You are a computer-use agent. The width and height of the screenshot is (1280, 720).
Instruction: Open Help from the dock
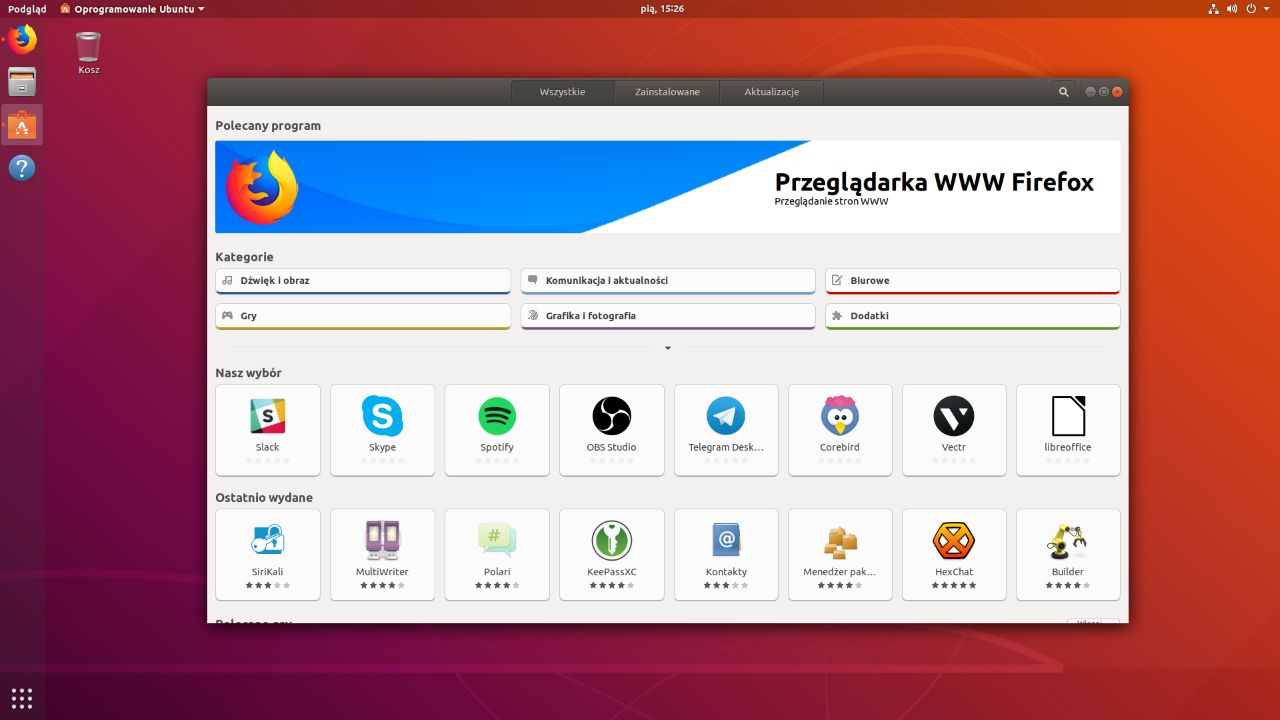coord(22,168)
